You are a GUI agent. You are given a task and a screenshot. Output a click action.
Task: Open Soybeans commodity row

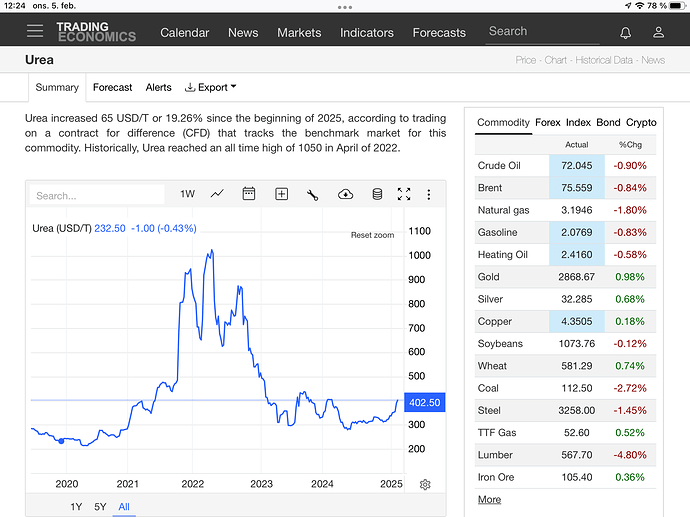click(565, 344)
